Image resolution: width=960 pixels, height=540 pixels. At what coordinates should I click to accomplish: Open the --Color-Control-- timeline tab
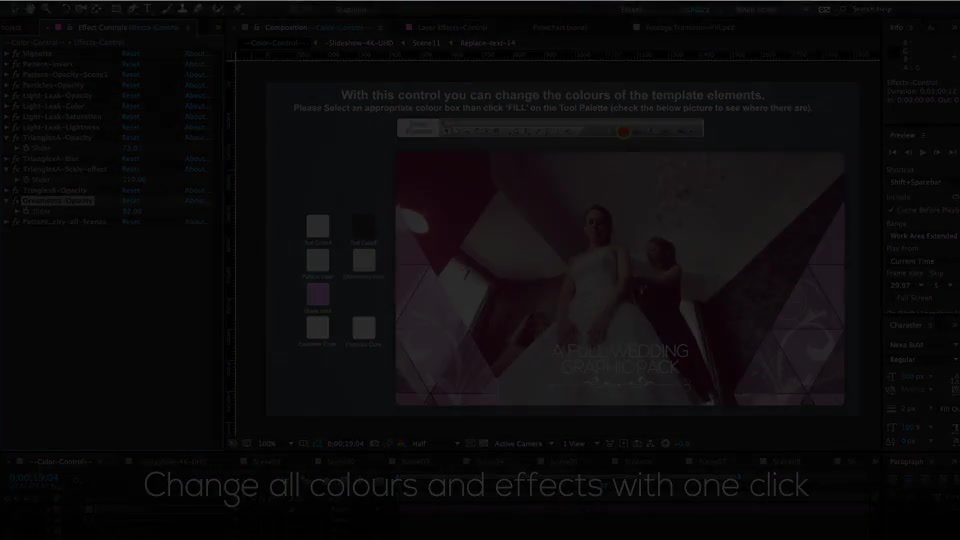coord(60,462)
